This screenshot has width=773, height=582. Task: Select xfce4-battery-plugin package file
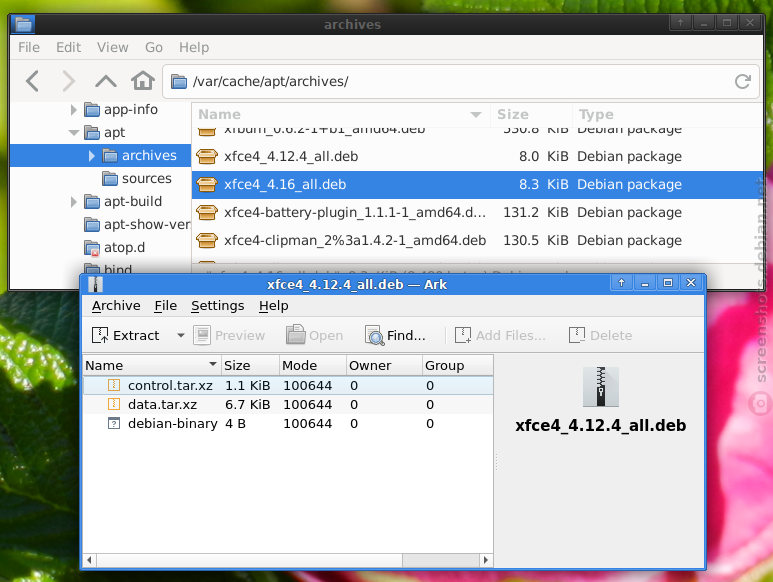tap(476, 212)
